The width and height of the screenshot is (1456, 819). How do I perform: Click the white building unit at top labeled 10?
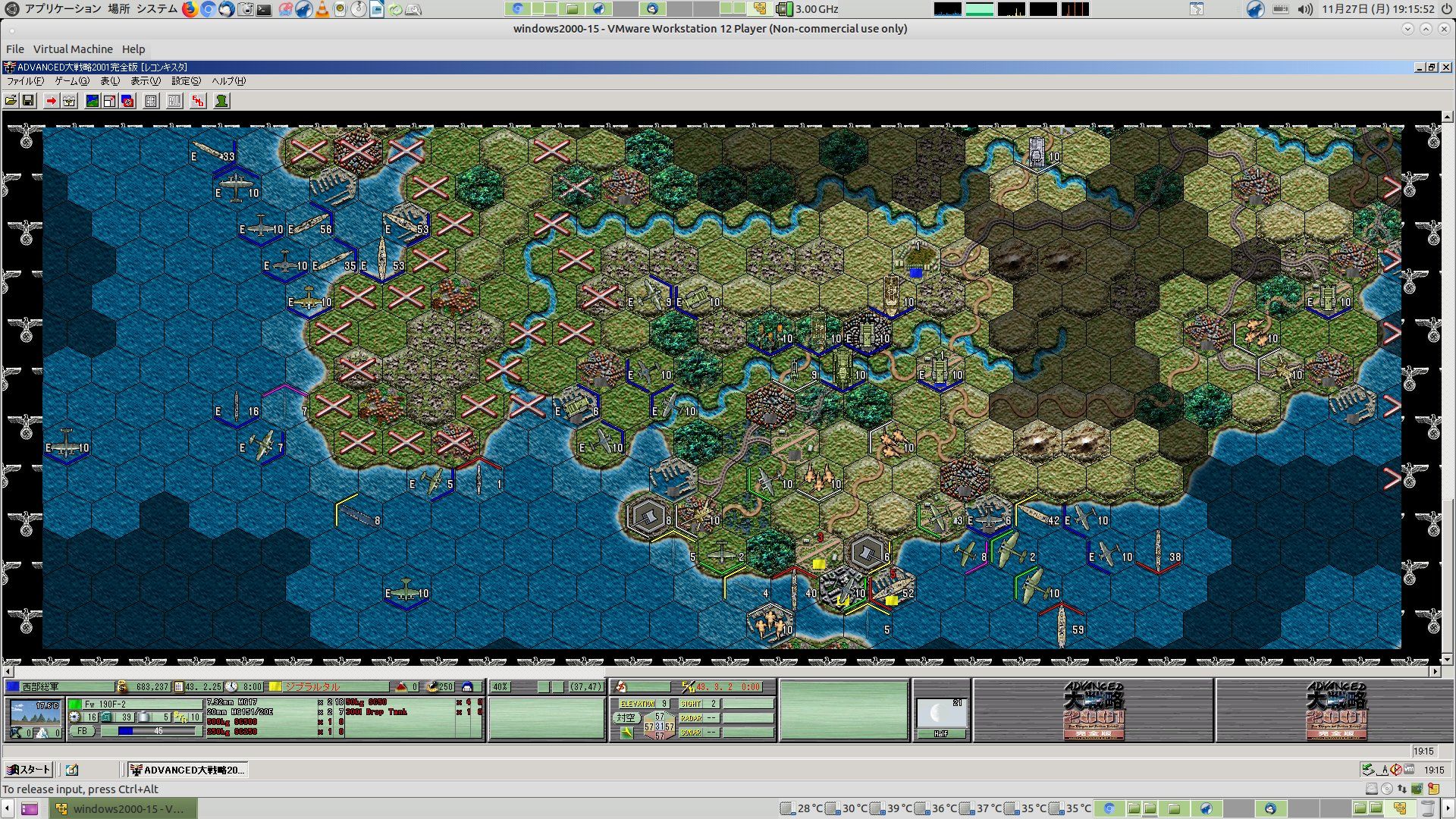1037,152
